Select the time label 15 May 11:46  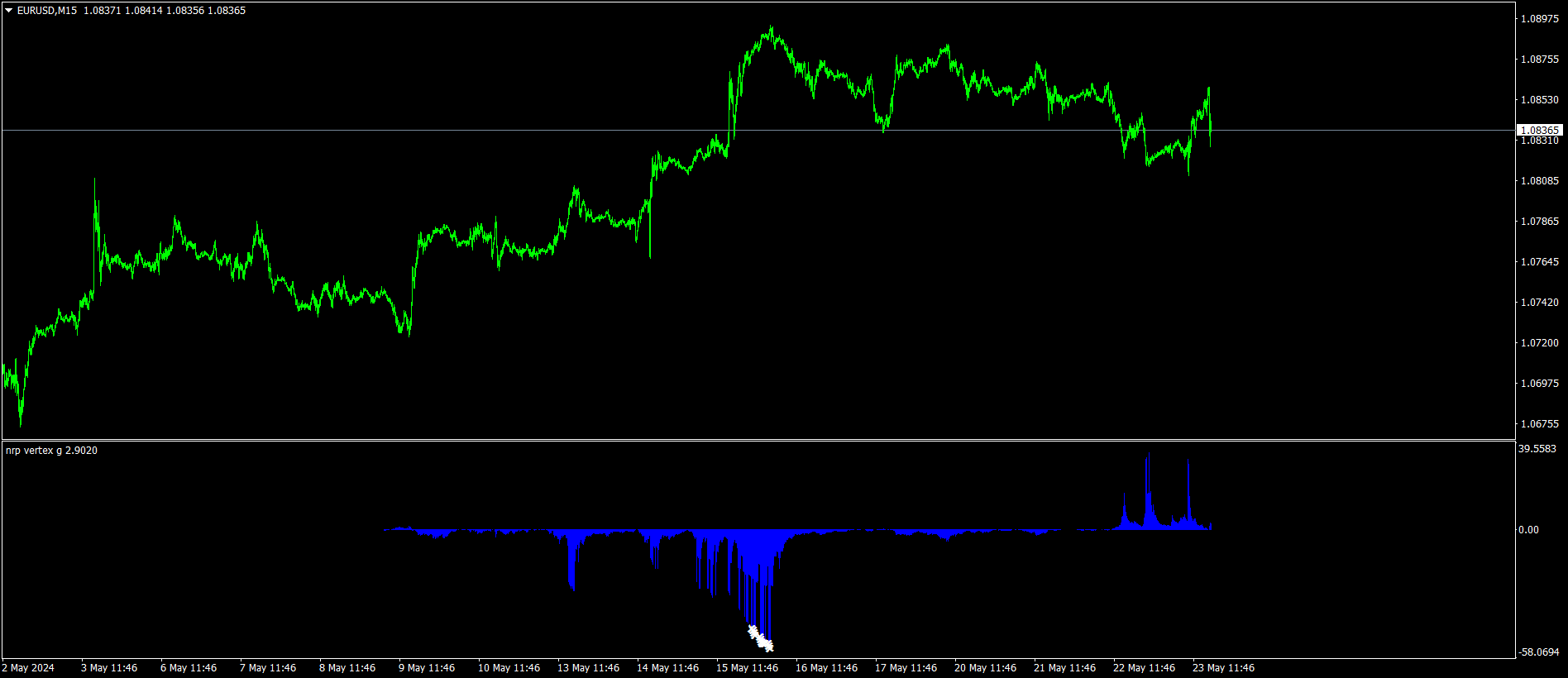click(747, 668)
